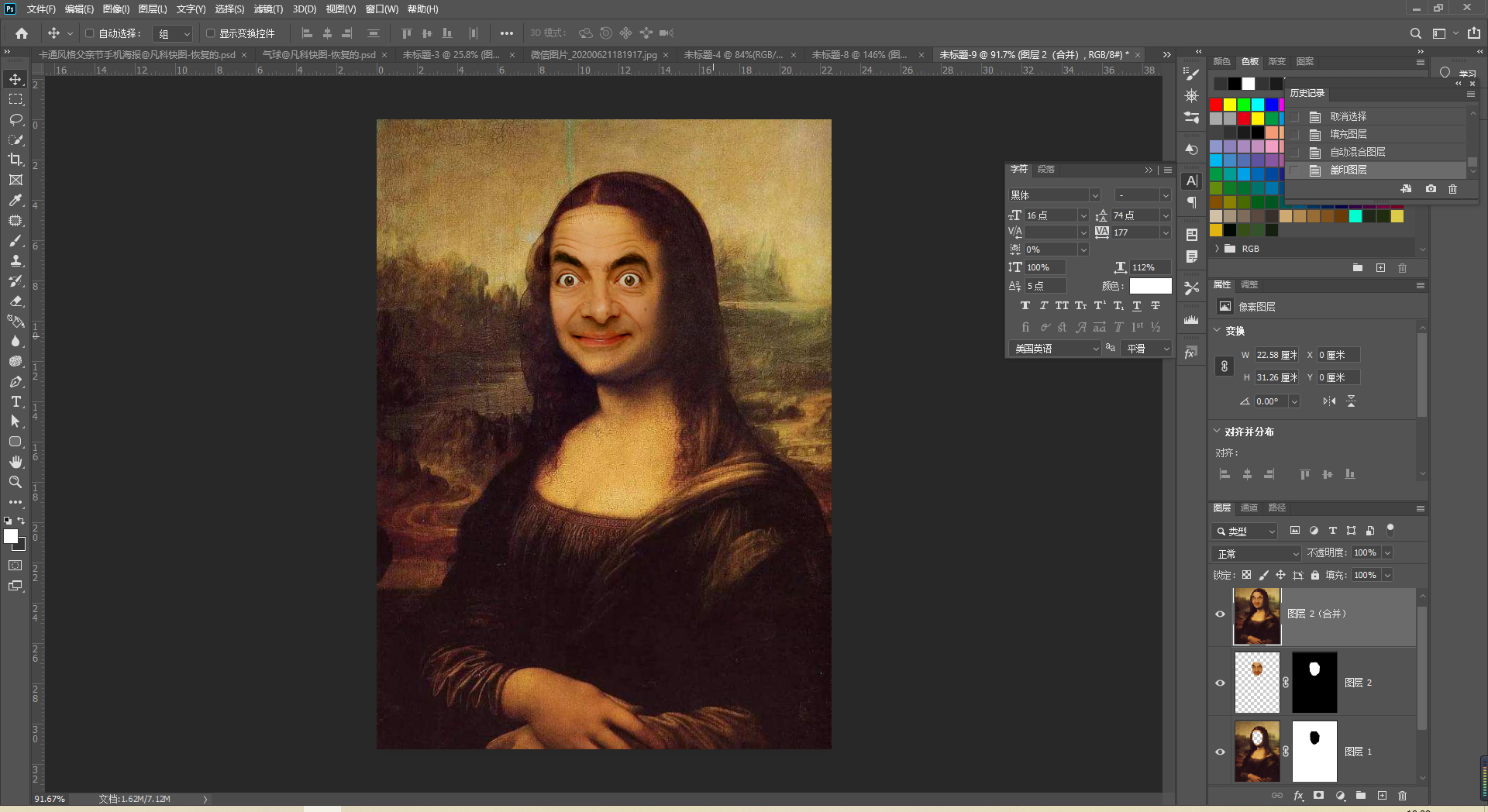Open the 黑体 font family dropdown
Image resolution: width=1488 pixels, height=812 pixels.
click(1055, 195)
